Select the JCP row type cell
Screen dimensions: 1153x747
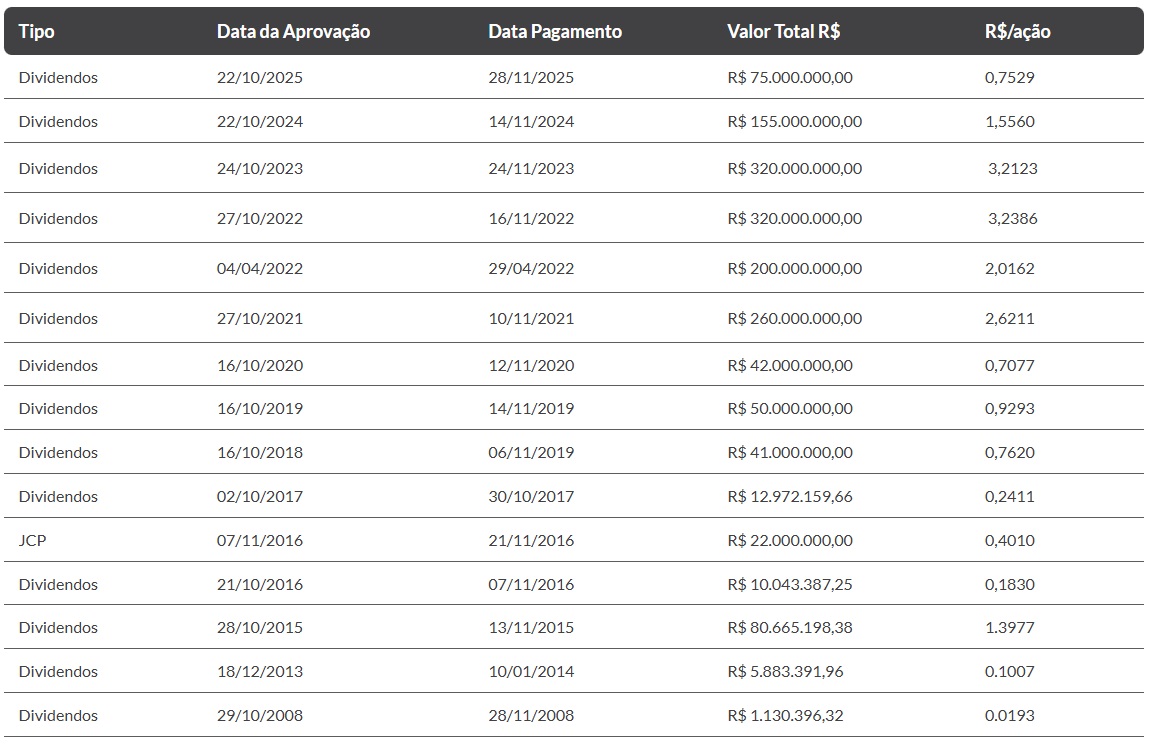33,540
